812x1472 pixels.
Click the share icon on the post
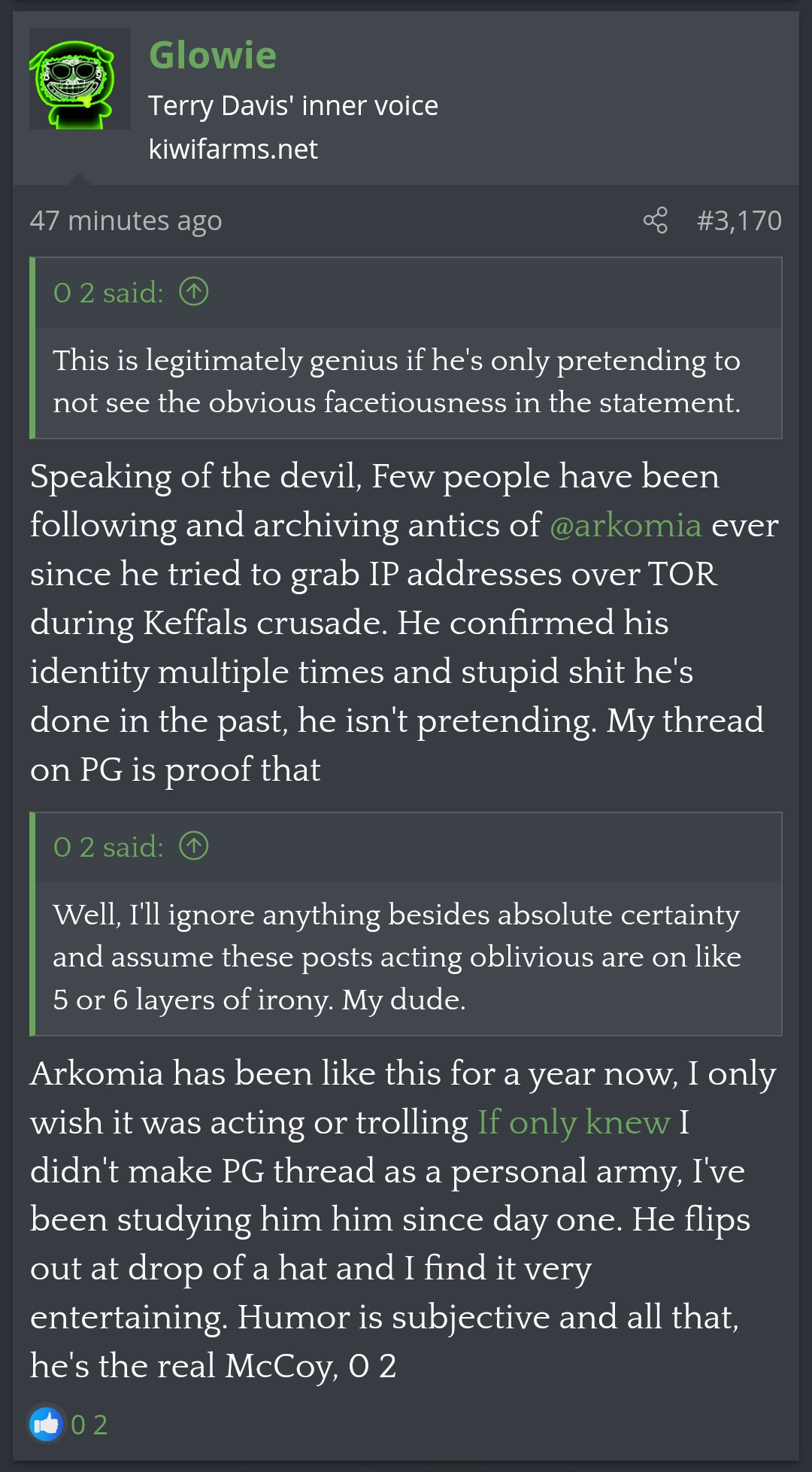pos(655,220)
